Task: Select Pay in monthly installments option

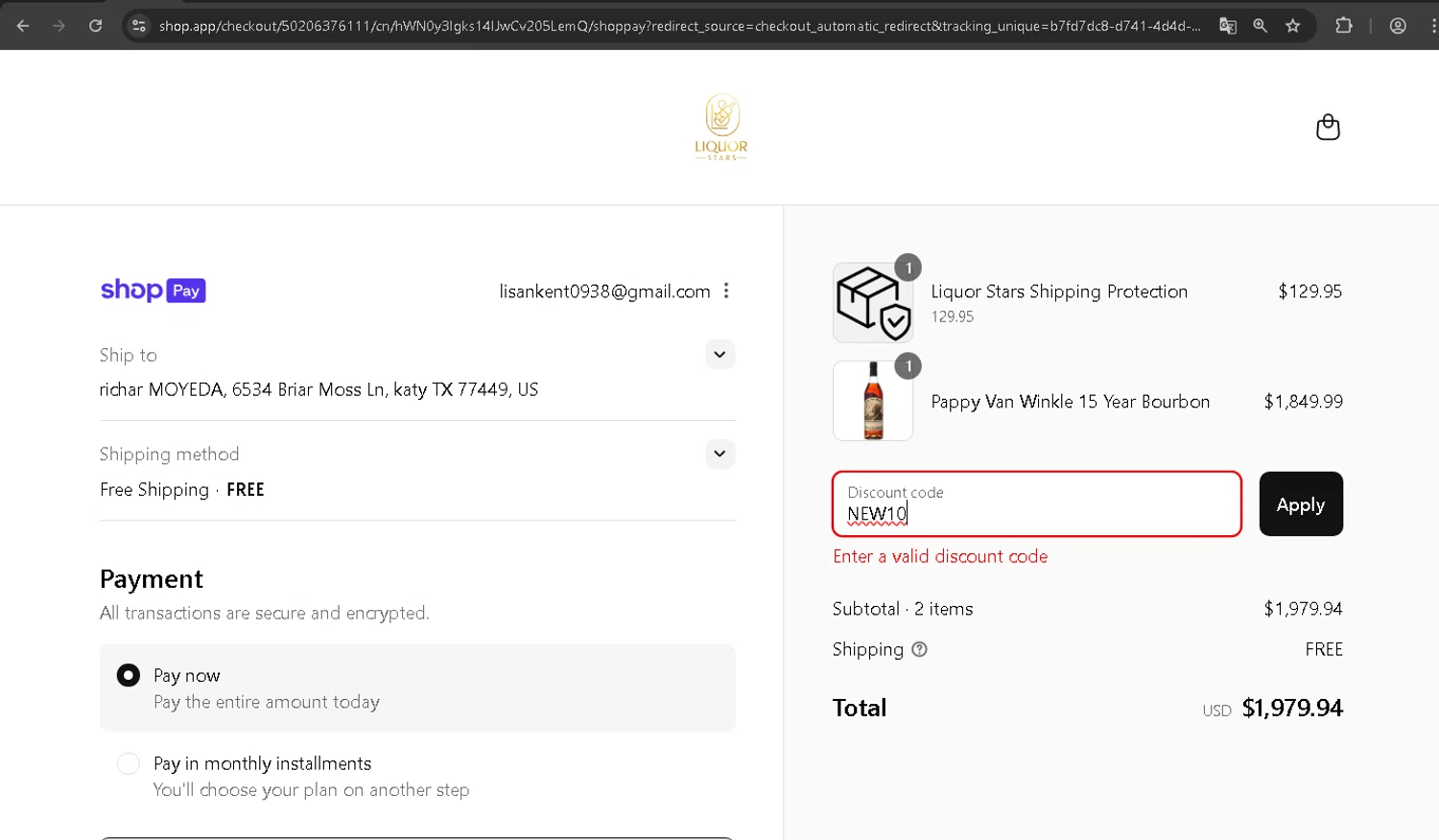Action: coord(129,763)
